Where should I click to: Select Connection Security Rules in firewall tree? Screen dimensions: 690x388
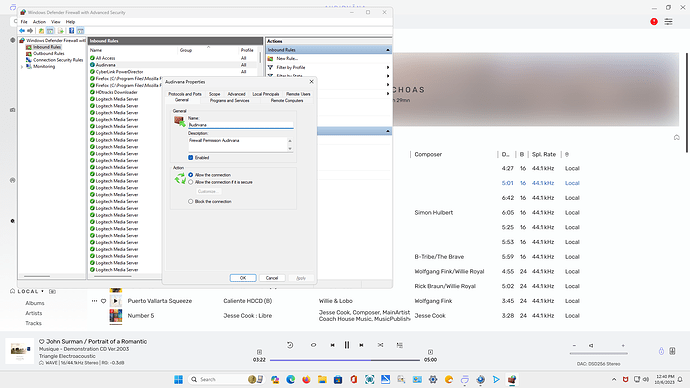58,60
